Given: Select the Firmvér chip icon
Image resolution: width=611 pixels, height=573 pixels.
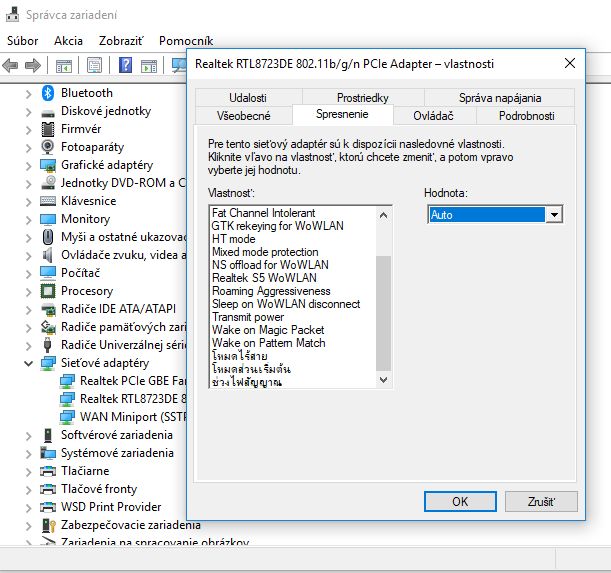Looking at the screenshot, I should coord(48,129).
